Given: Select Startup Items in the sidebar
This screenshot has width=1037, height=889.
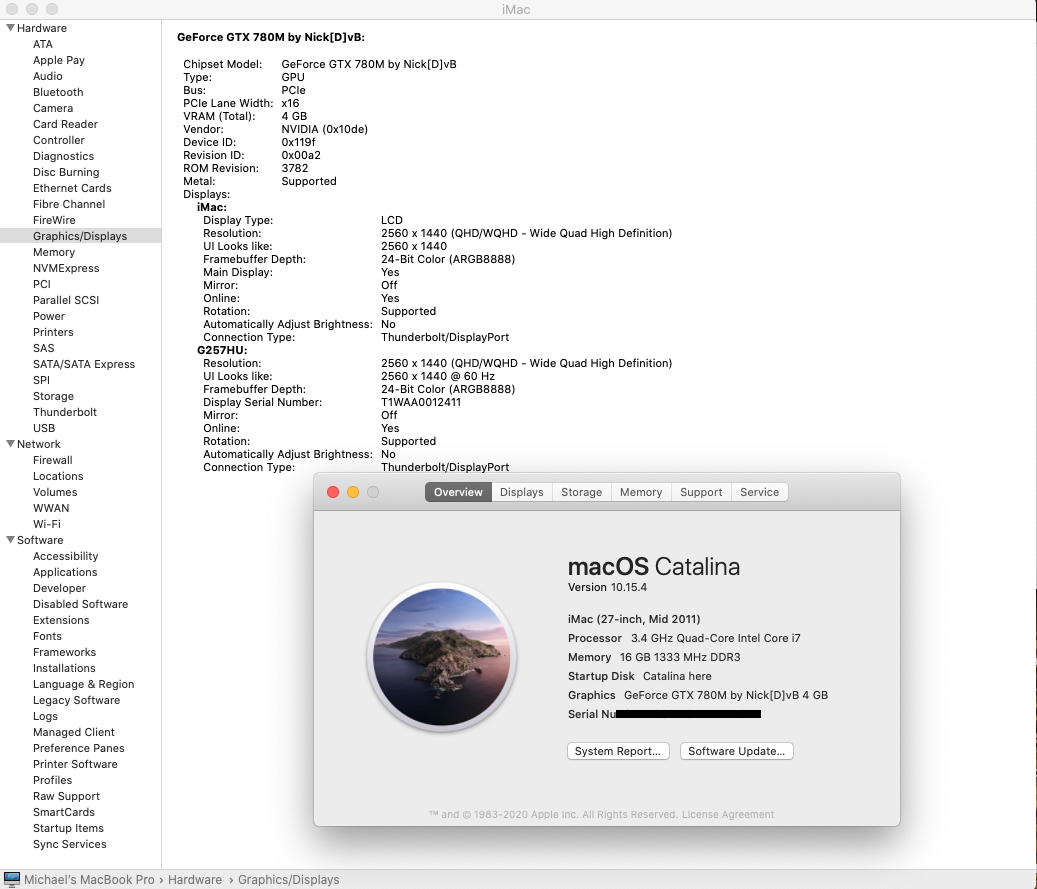Looking at the screenshot, I should (68, 828).
